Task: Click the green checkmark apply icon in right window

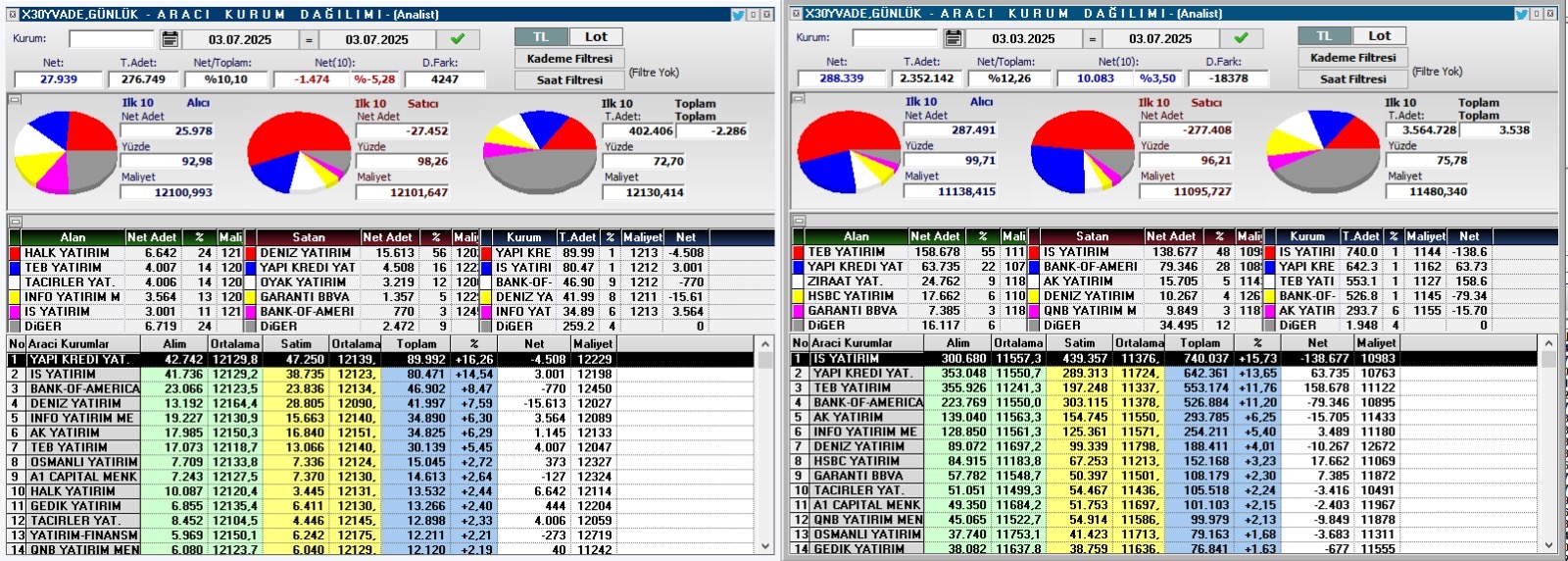Action: click(1241, 38)
